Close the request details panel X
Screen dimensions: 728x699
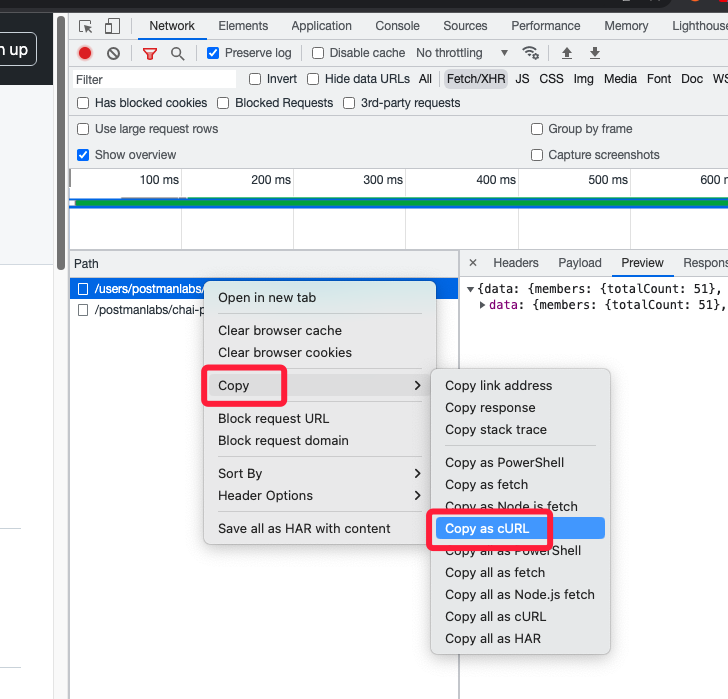tap(473, 263)
